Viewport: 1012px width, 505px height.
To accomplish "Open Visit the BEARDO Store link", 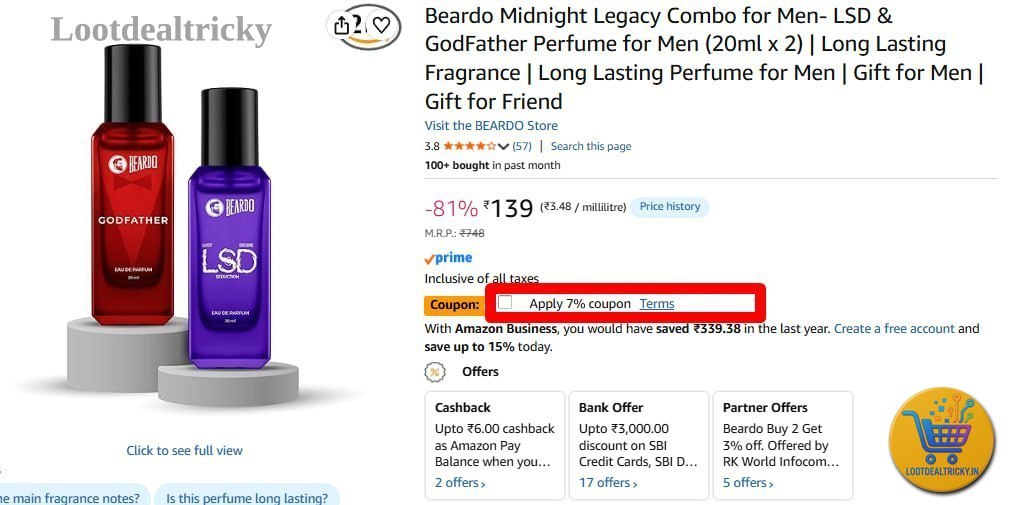I will 491,126.
